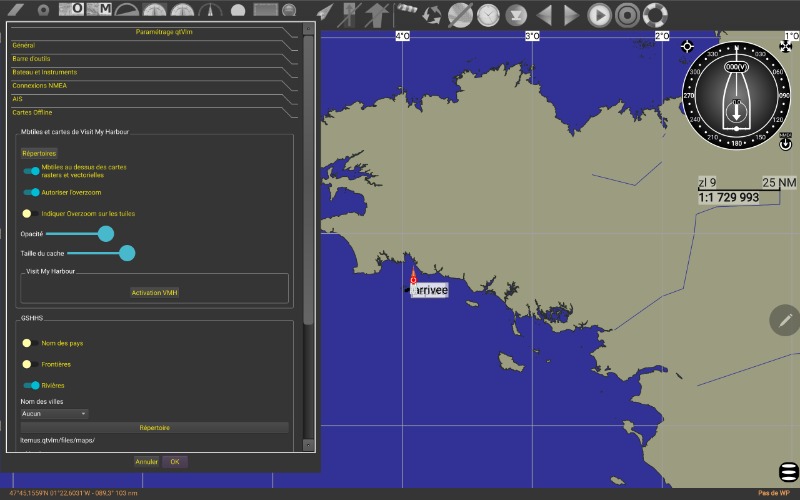Enable the Nom des pays option
Screen dimensions: 800x500
[x=31, y=343]
